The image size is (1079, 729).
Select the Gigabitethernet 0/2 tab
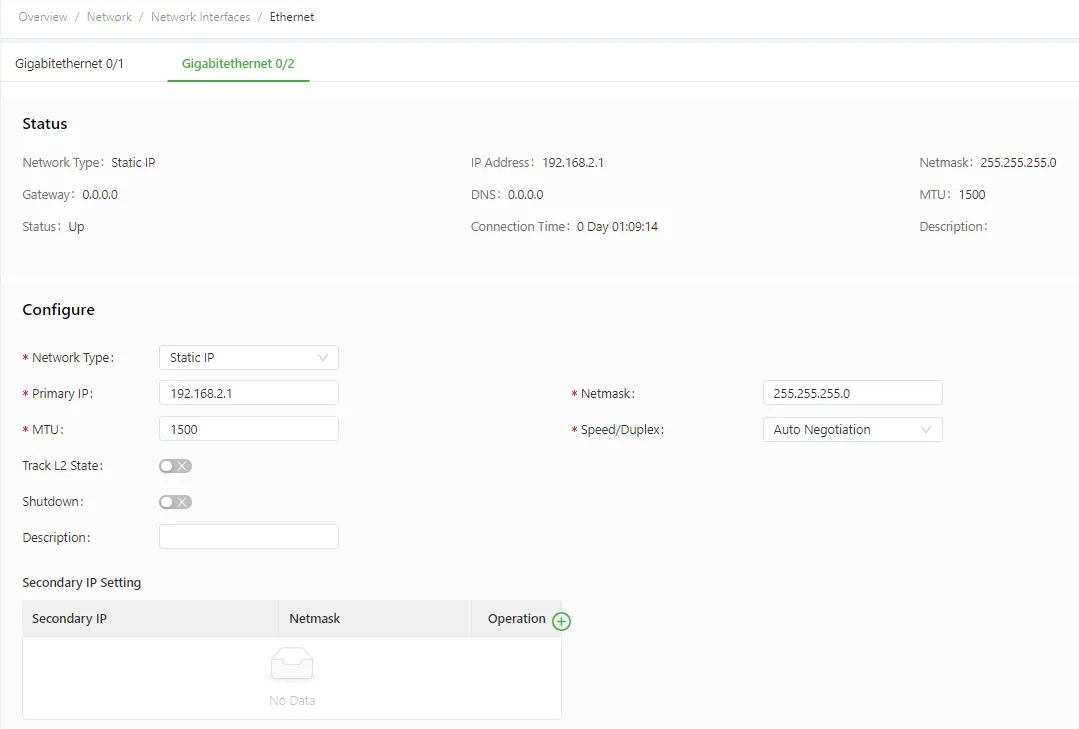pos(238,63)
